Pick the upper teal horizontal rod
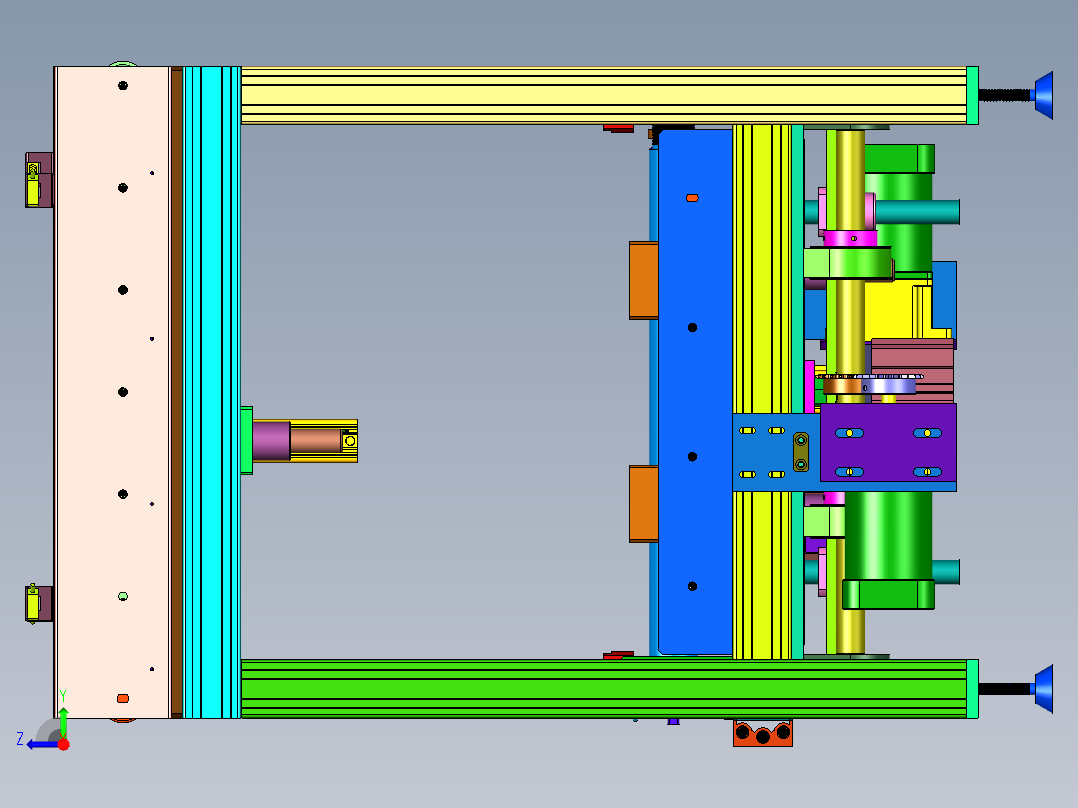Image resolution: width=1078 pixels, height=808 pixels. (918, 212)
